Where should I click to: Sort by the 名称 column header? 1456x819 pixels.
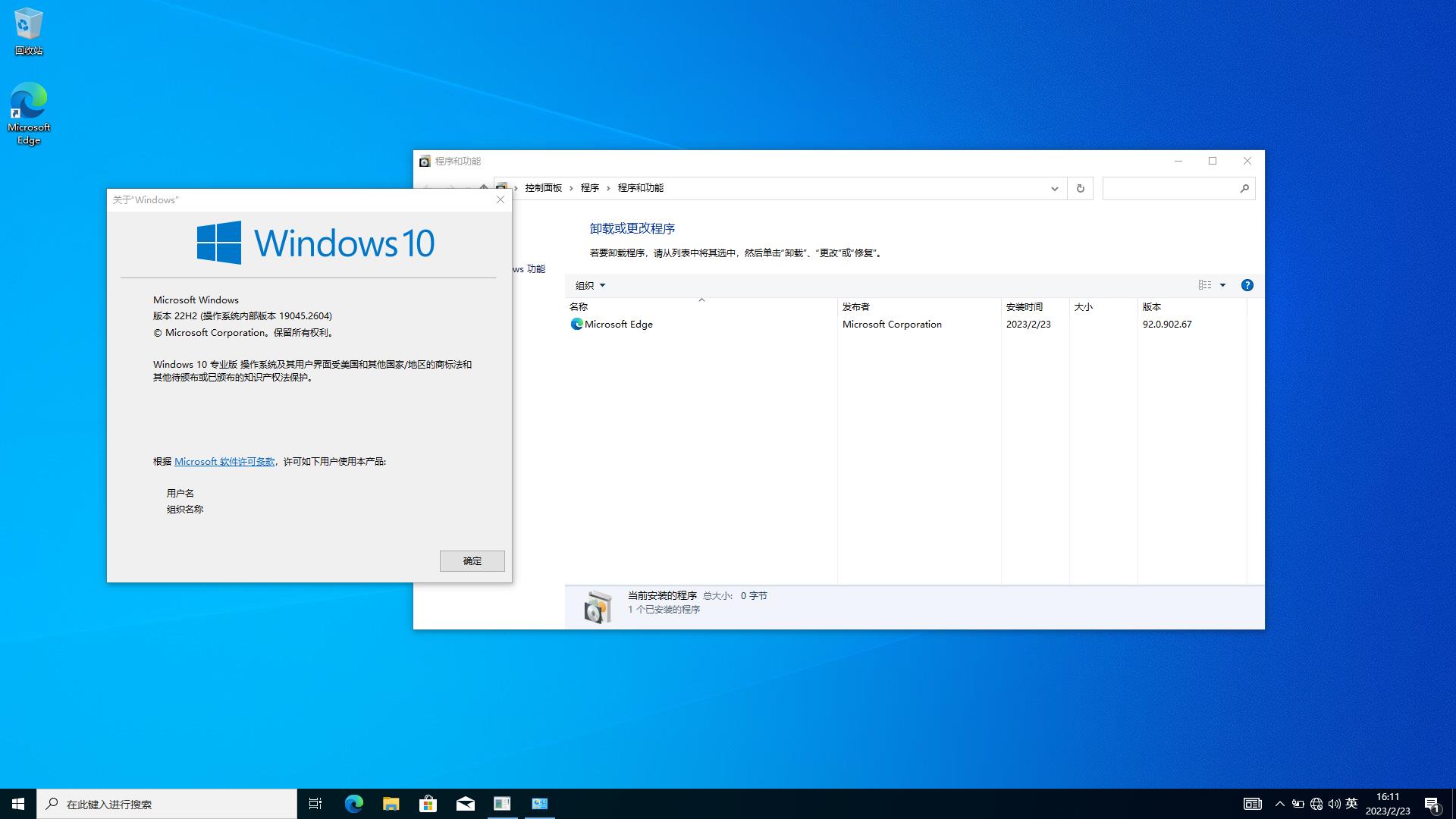coord(701,306)
